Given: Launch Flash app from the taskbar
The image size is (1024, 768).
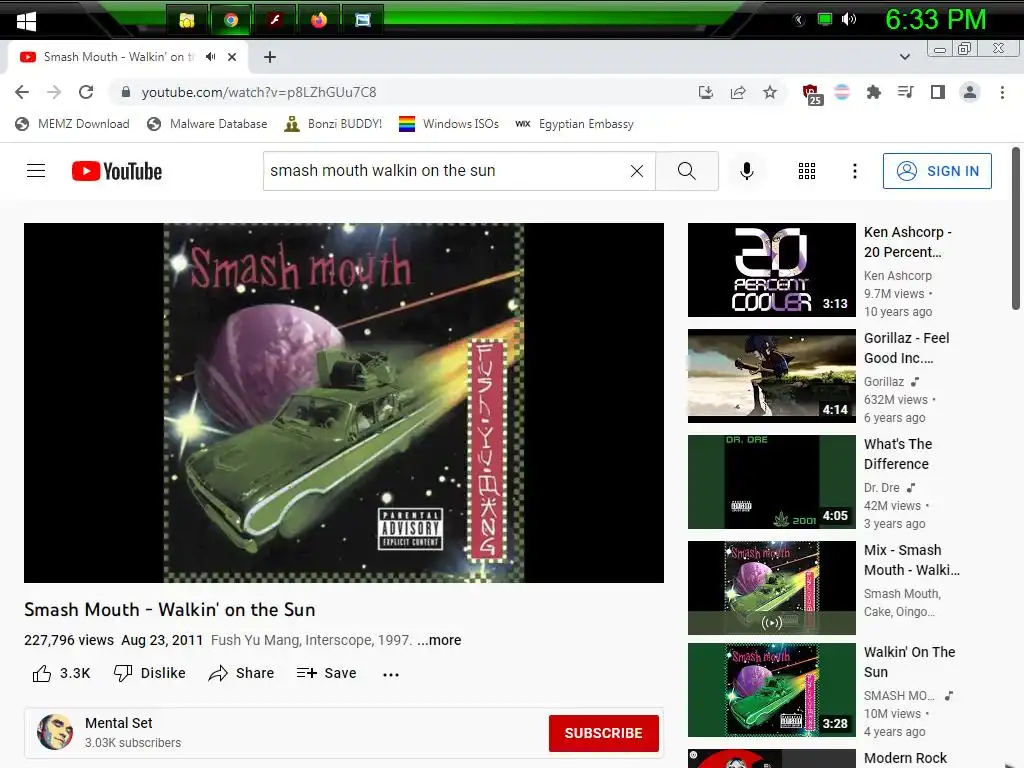Looking at the screenshot, I should (x=275, y=20).
